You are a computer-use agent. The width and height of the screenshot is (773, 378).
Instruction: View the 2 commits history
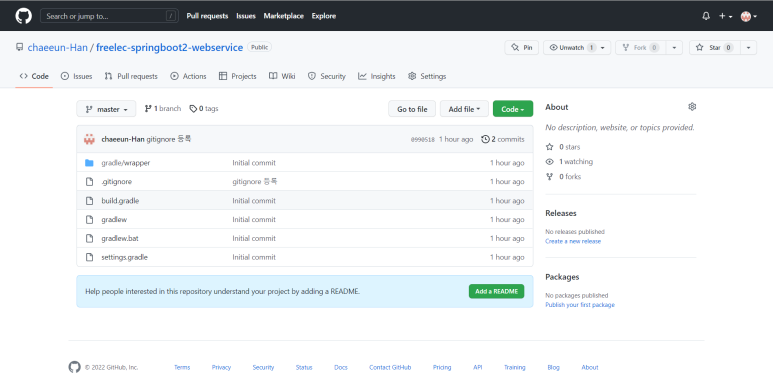click(x=503, y=139)
